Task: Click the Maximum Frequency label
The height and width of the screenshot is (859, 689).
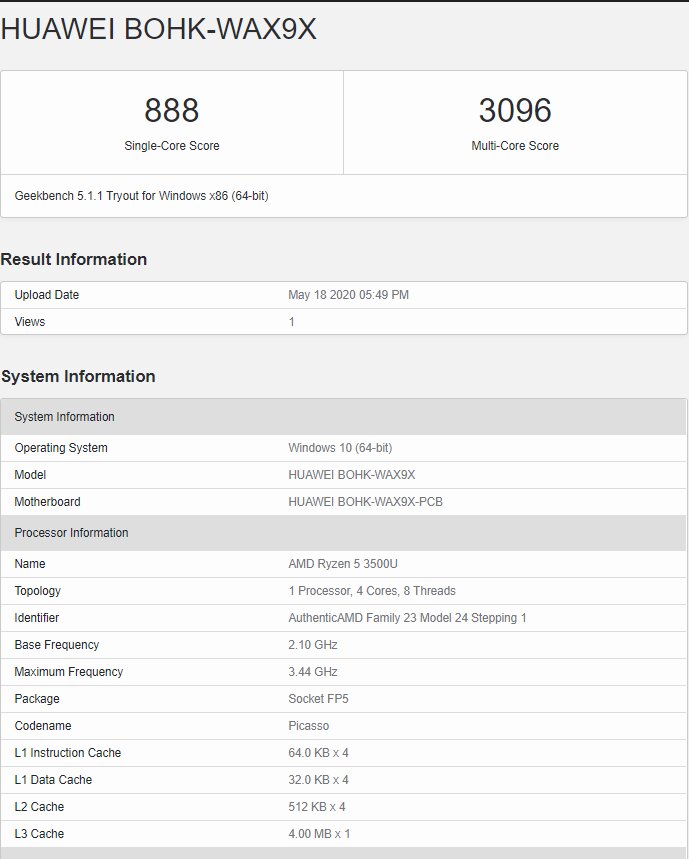Action: [x=68, y=672]
